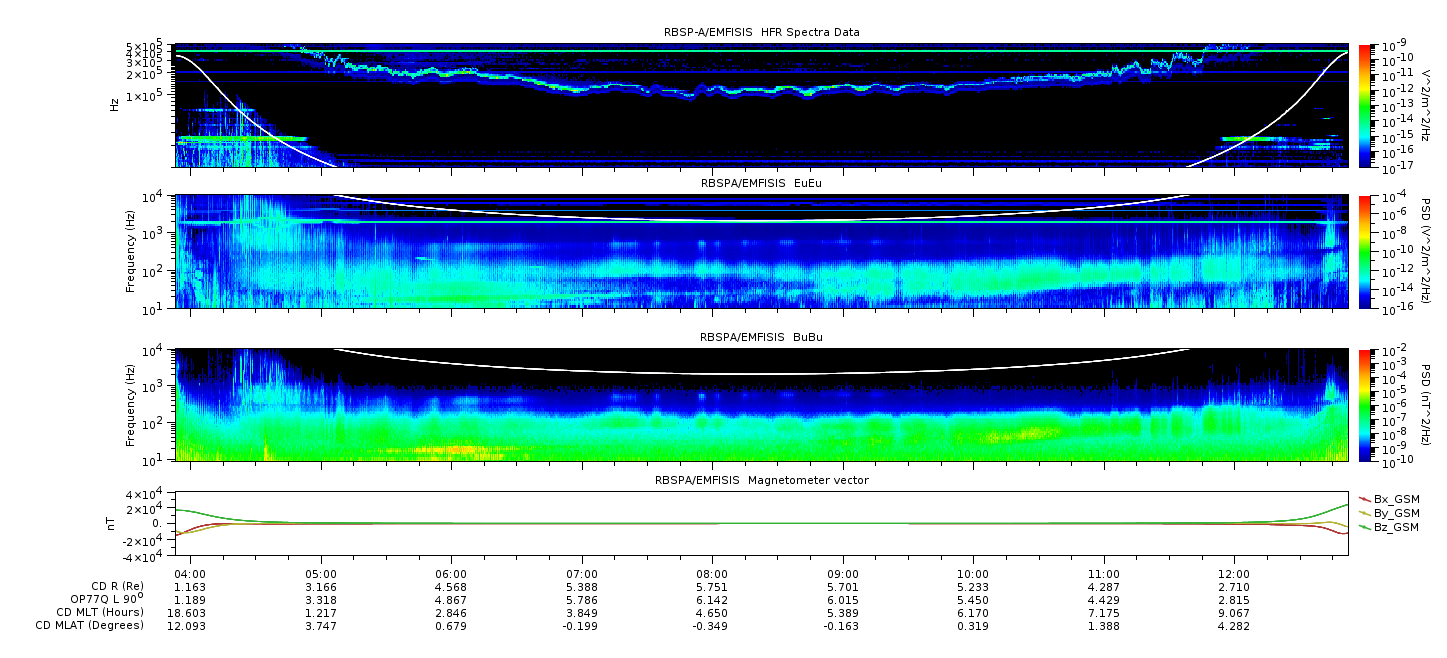Click the 08:00 time axis label
The height and width of the screenshot is (658, 1447).
tap(712, 574)
